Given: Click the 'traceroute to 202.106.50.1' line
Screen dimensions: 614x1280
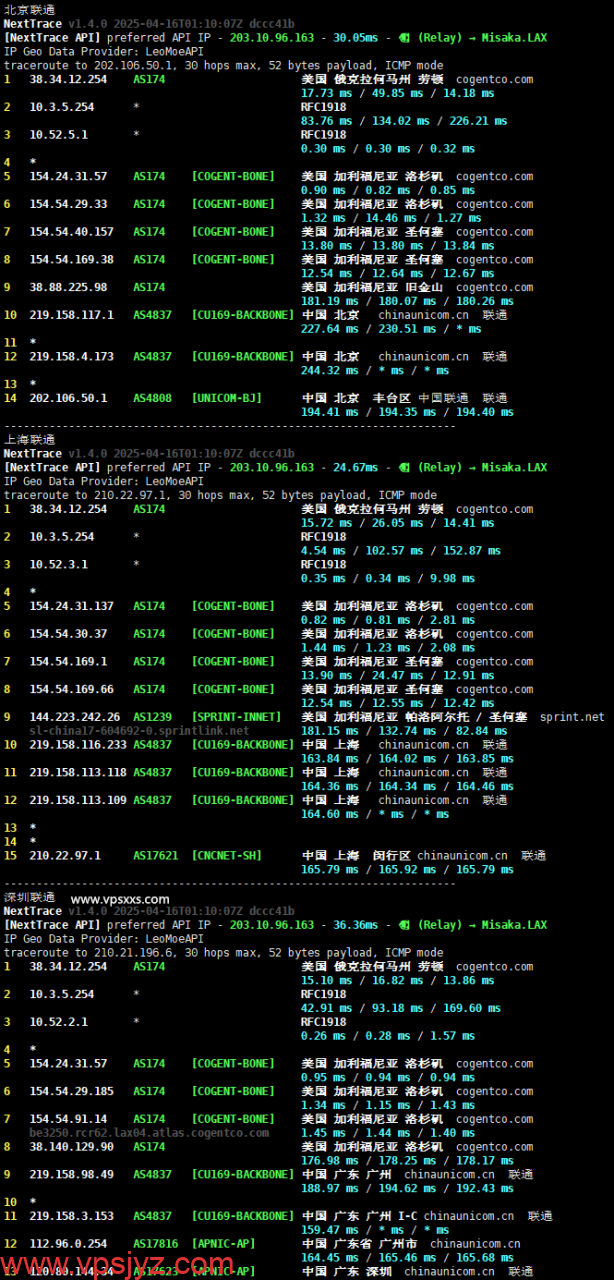Looking at the screenshot, I should (x=224, y=65).
